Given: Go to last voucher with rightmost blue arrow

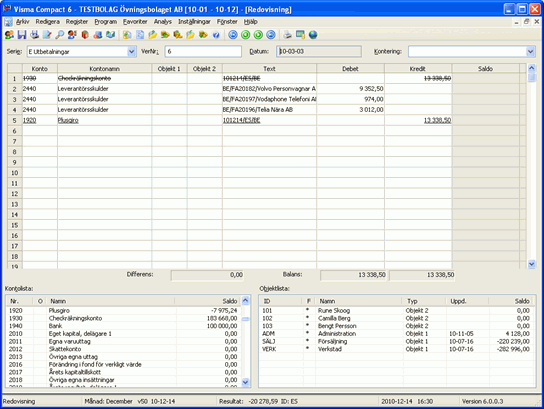Looking at the screenshot, I should point(271,35).
